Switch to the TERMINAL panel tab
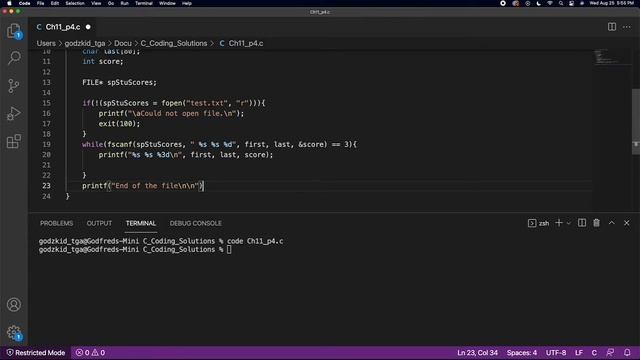This screenshot has width=640, height=360. 141,223
